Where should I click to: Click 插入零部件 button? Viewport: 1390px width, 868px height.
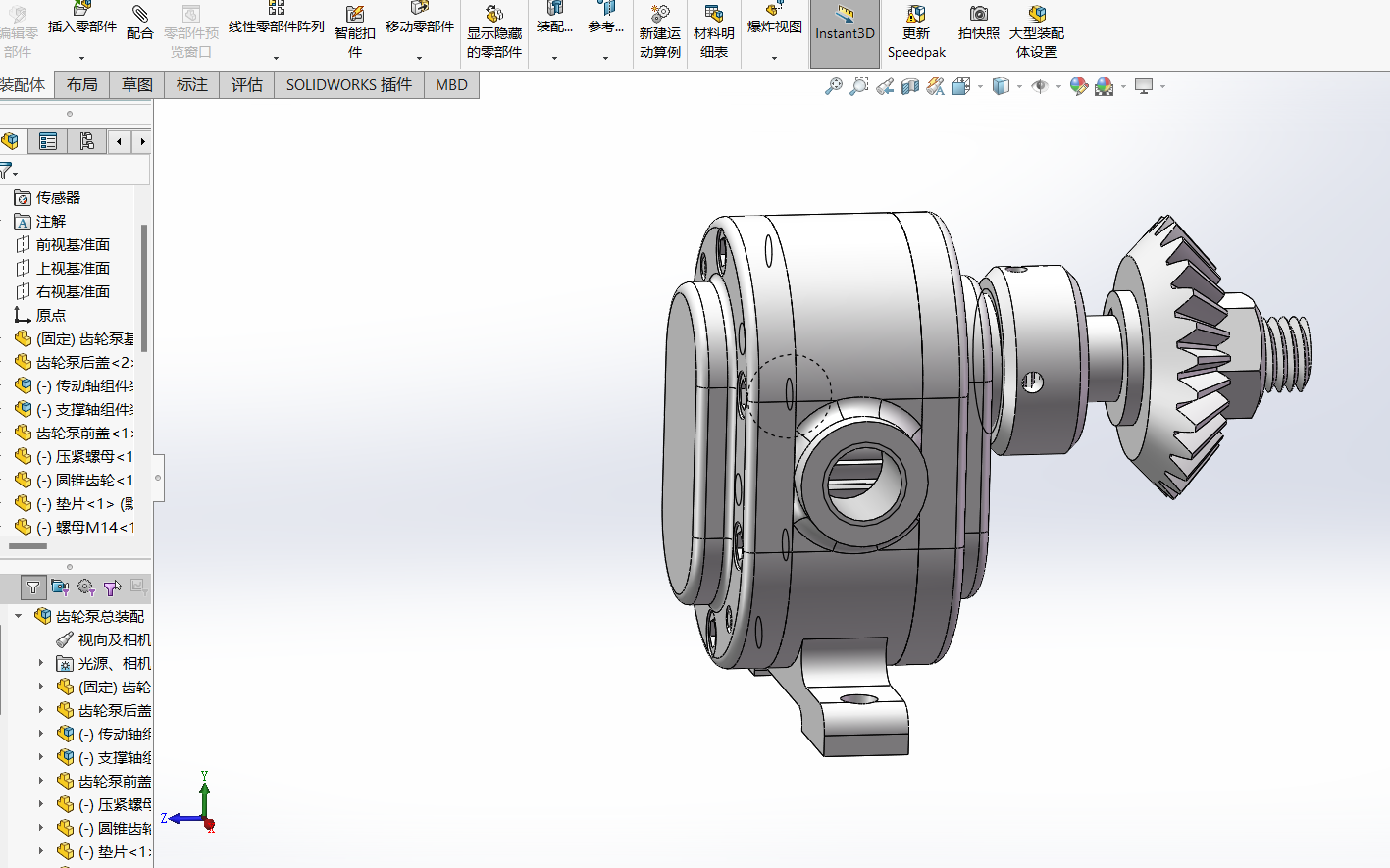pos(82,26)
